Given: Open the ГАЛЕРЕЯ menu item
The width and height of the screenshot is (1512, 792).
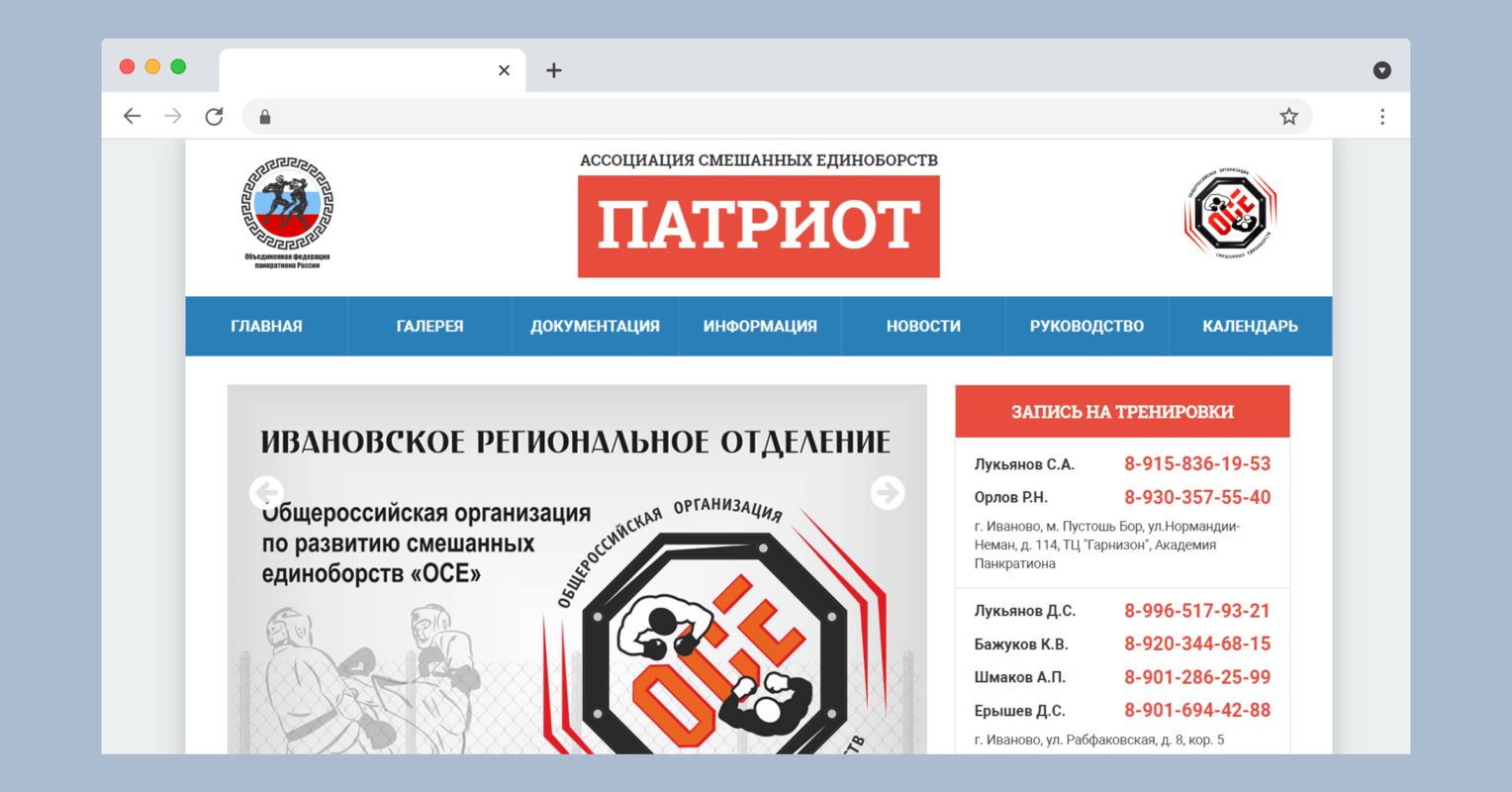Looking at the screenshot, I should tap(429, 326).
